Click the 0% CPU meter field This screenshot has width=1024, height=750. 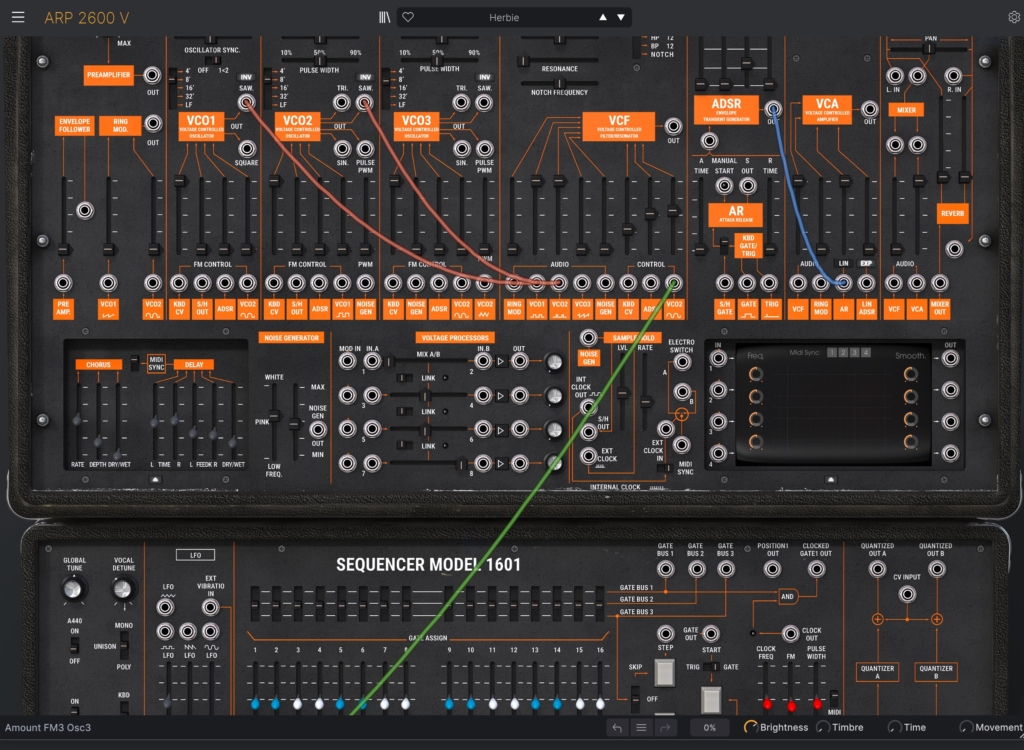(x=709, y=728)
